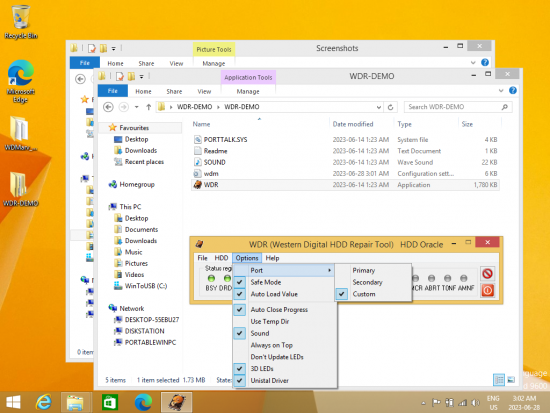
Task: Select Primary port
Action: (373, 271)
